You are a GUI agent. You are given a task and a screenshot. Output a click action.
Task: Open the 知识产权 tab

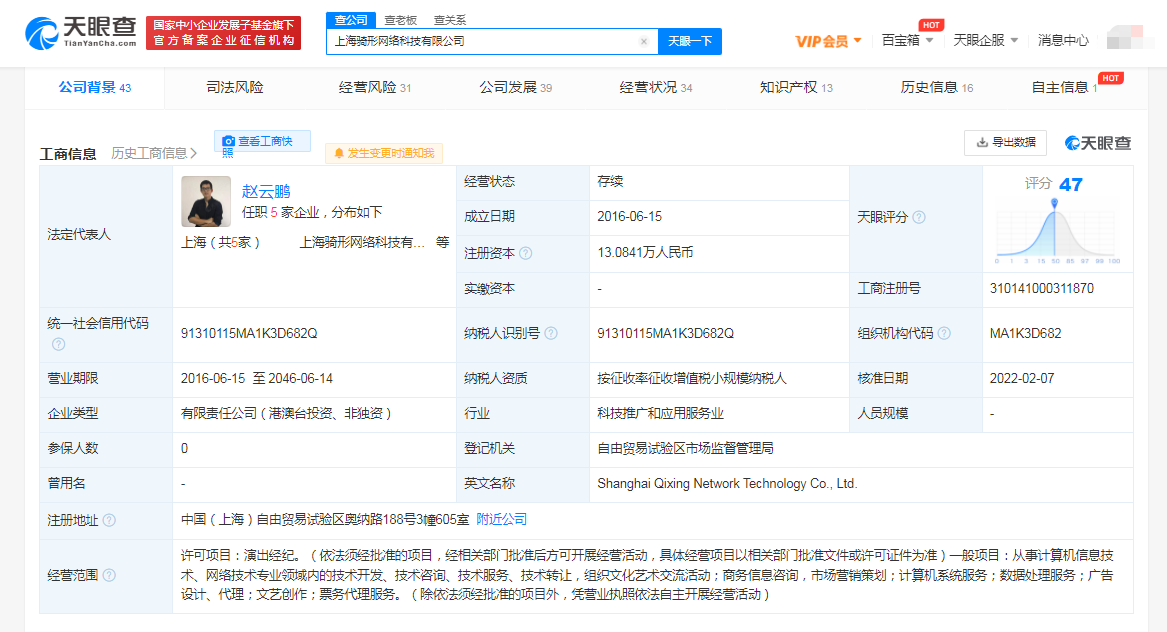point(796,88)
